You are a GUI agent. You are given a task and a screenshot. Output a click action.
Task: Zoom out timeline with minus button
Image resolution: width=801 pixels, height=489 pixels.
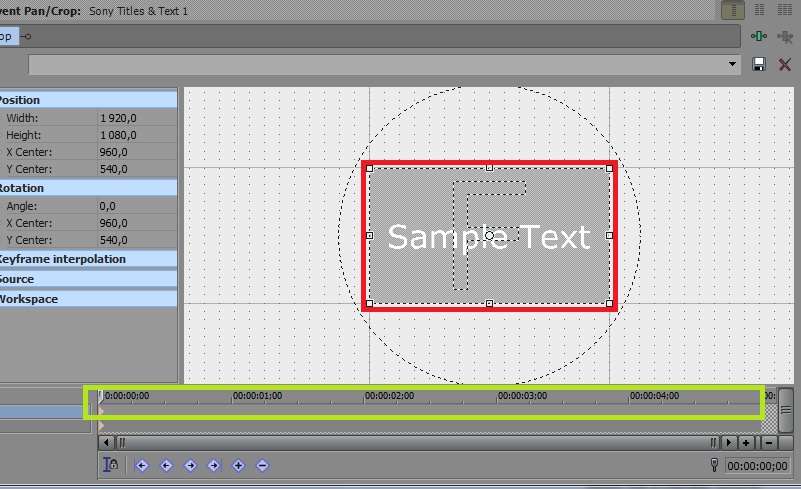(x=769, y=443)
